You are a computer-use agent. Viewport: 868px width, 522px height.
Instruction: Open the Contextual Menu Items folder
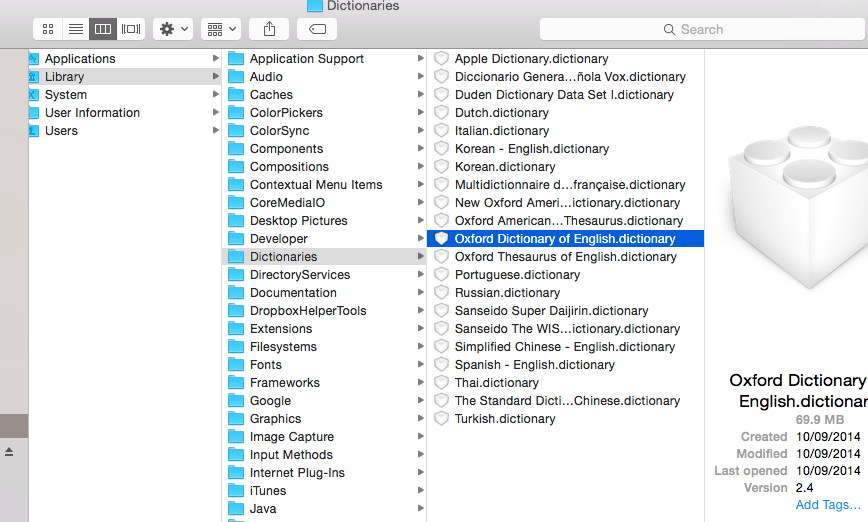coord(324,184)
